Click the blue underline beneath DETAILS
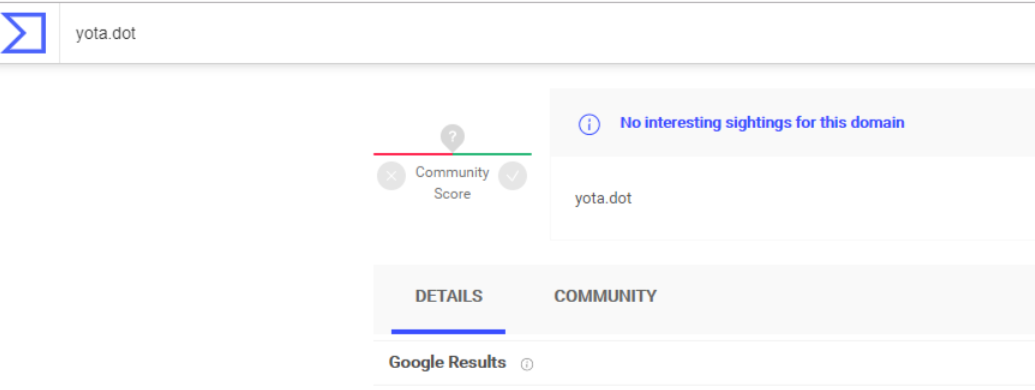1035x390 pixels. tap(448, 331)
